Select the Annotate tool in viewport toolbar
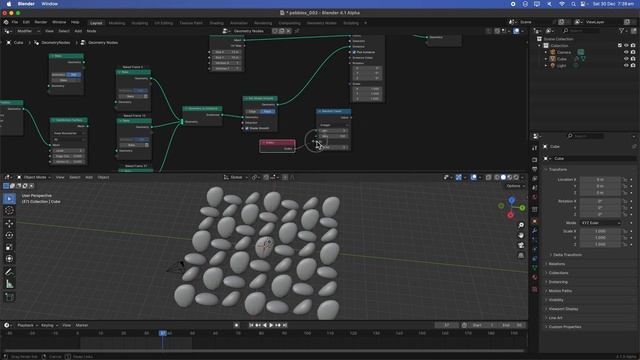This screenshot has height=360, width=640. [x=9, y=272]
